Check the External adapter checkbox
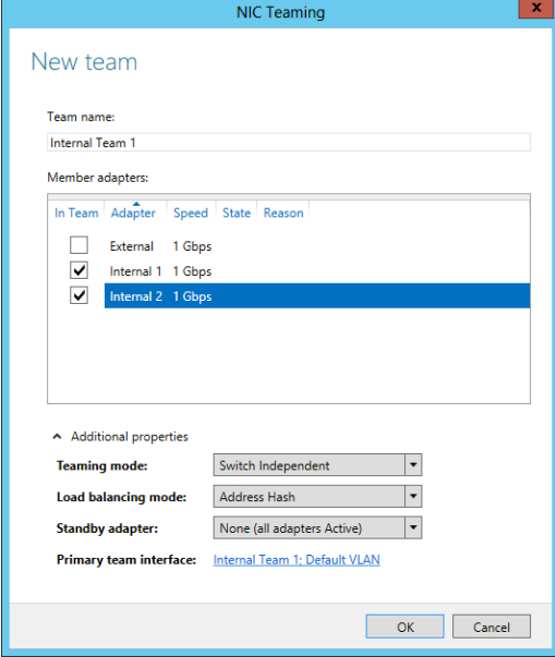555x657 pixels. click(x=79, y=245)
